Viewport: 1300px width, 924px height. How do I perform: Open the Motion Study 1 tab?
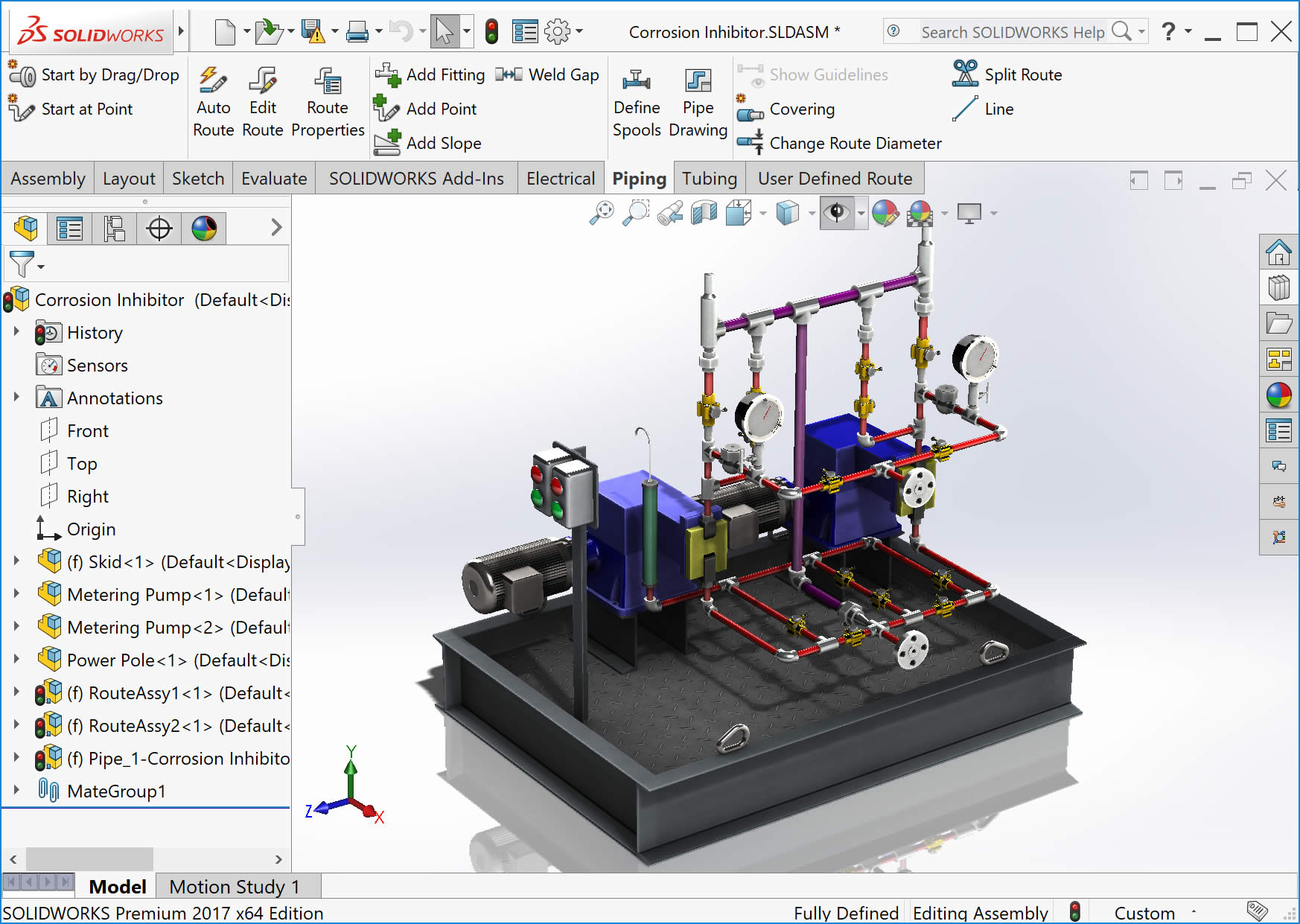[x=234, y=886]
